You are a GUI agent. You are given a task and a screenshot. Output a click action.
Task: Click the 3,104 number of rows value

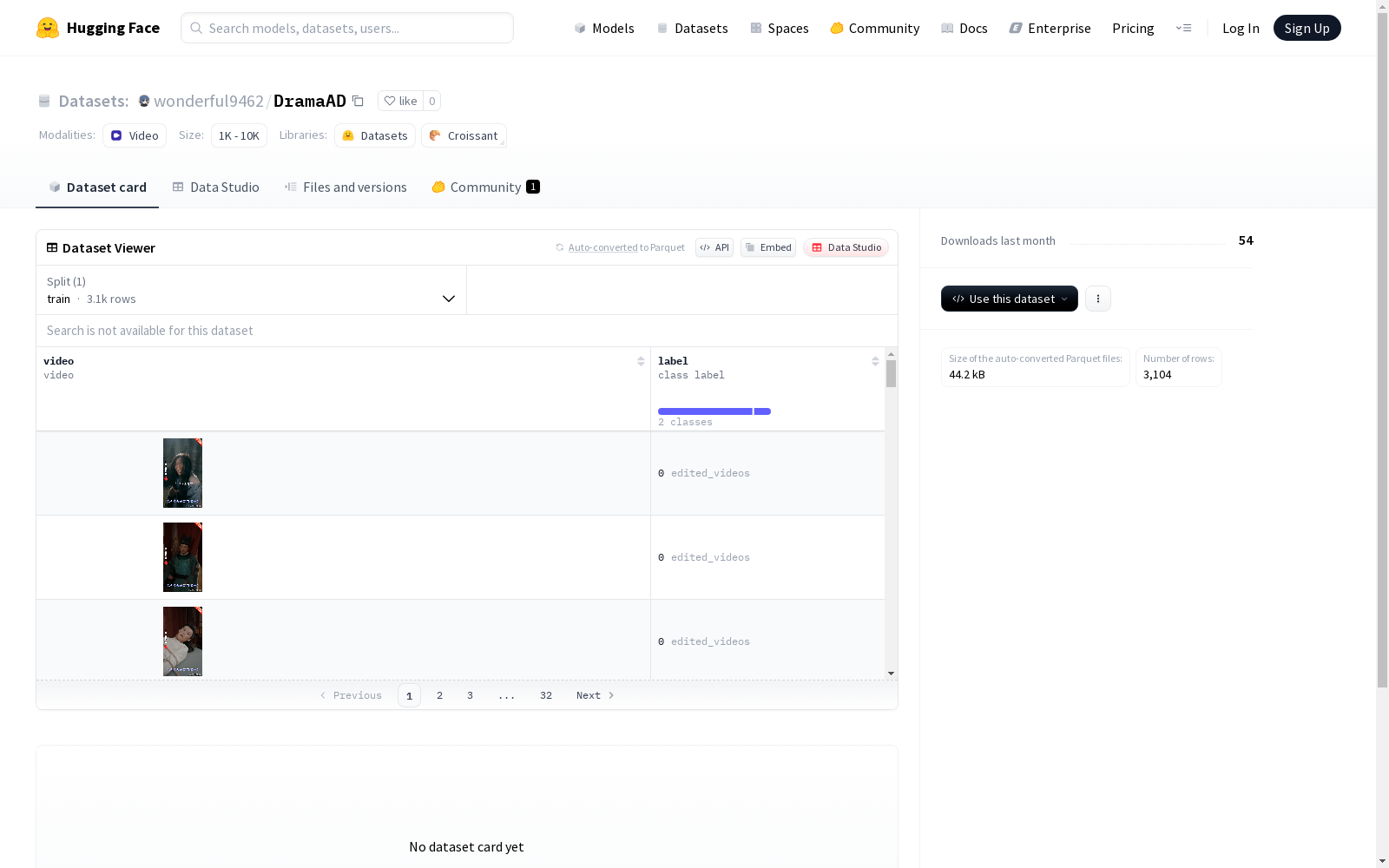(x=1157, y=375)
